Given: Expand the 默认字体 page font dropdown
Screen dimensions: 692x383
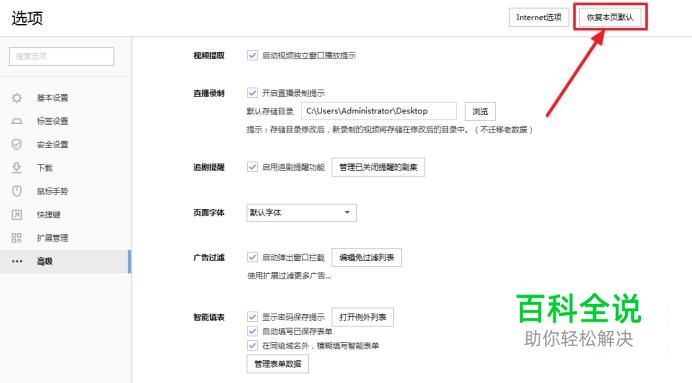Looking at the screenshot, I should (301, 213).
